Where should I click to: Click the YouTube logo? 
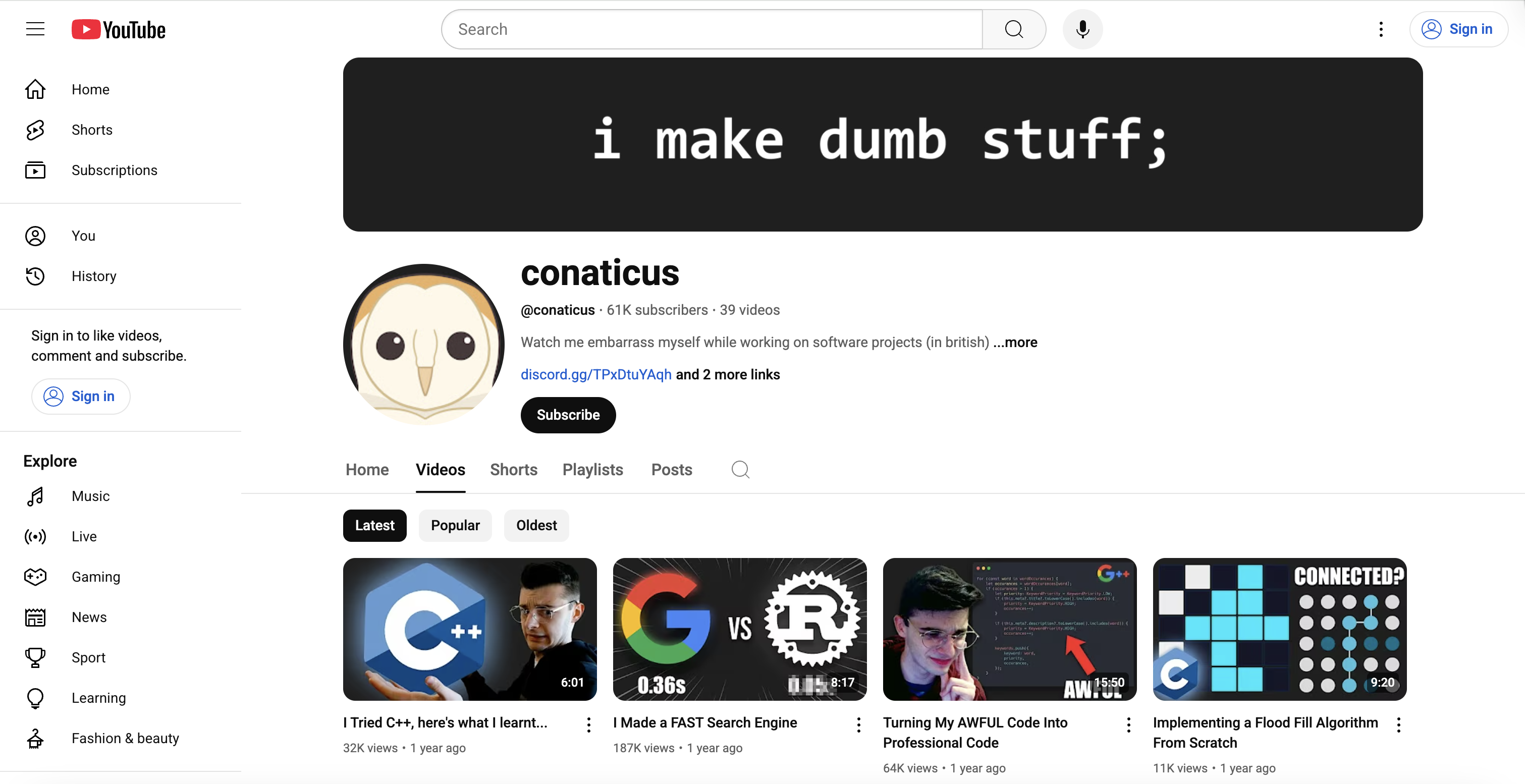[x=119, y=30]
